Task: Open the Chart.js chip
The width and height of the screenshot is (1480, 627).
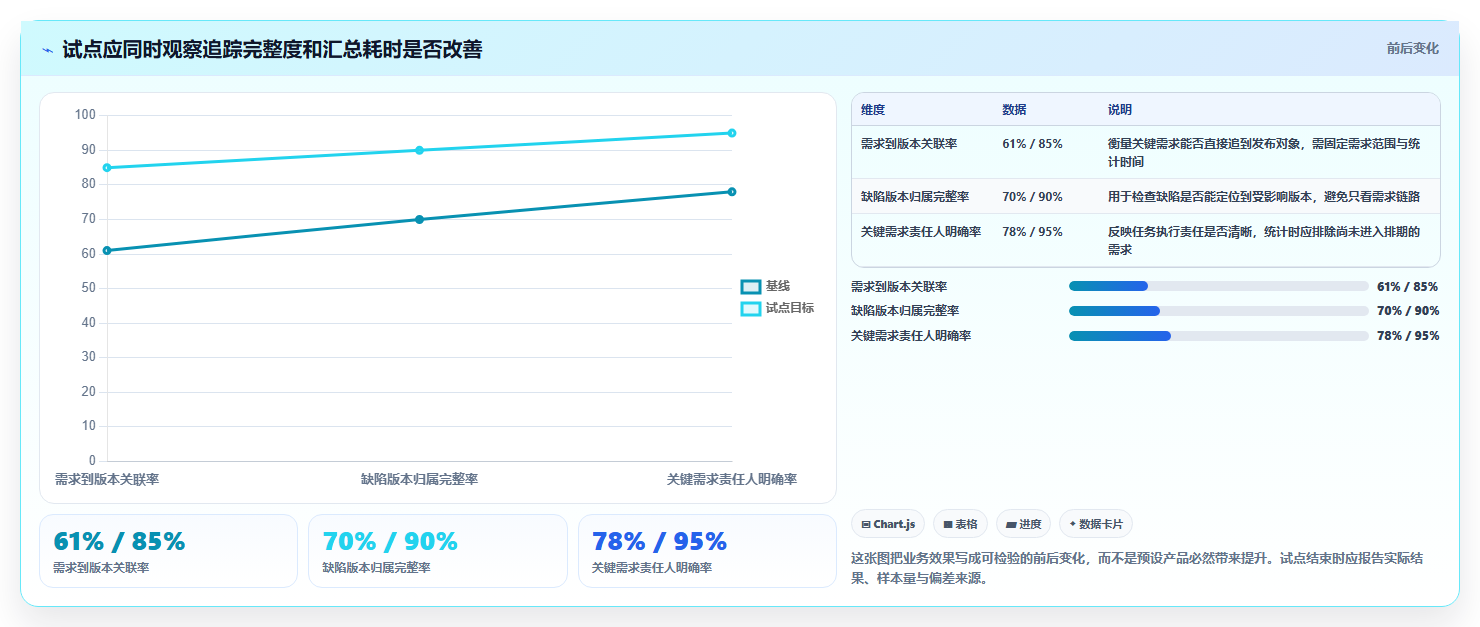Action: (888, 524)
